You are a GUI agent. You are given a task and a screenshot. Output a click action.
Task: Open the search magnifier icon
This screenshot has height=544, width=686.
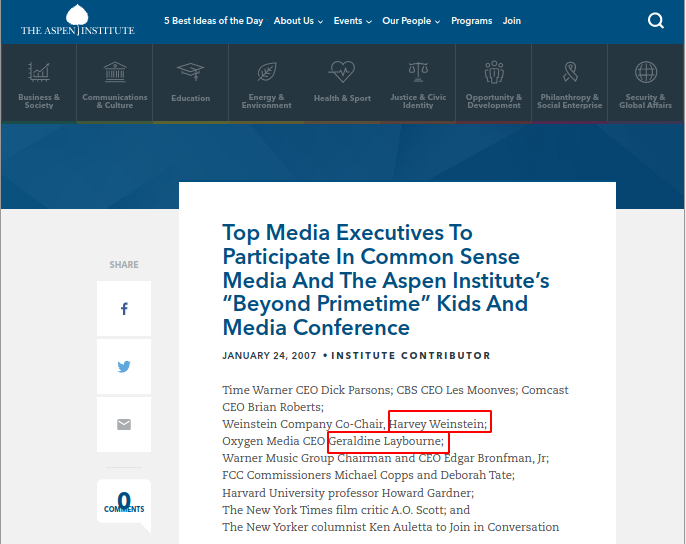point(655,21)
